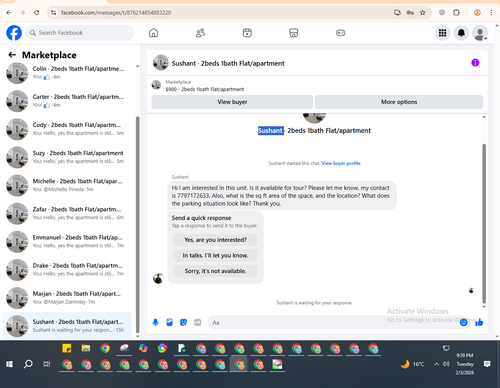This screenshot has width=500, height=388.
Task: Open Task View on the taskbar
Action: tap(47, 364)
